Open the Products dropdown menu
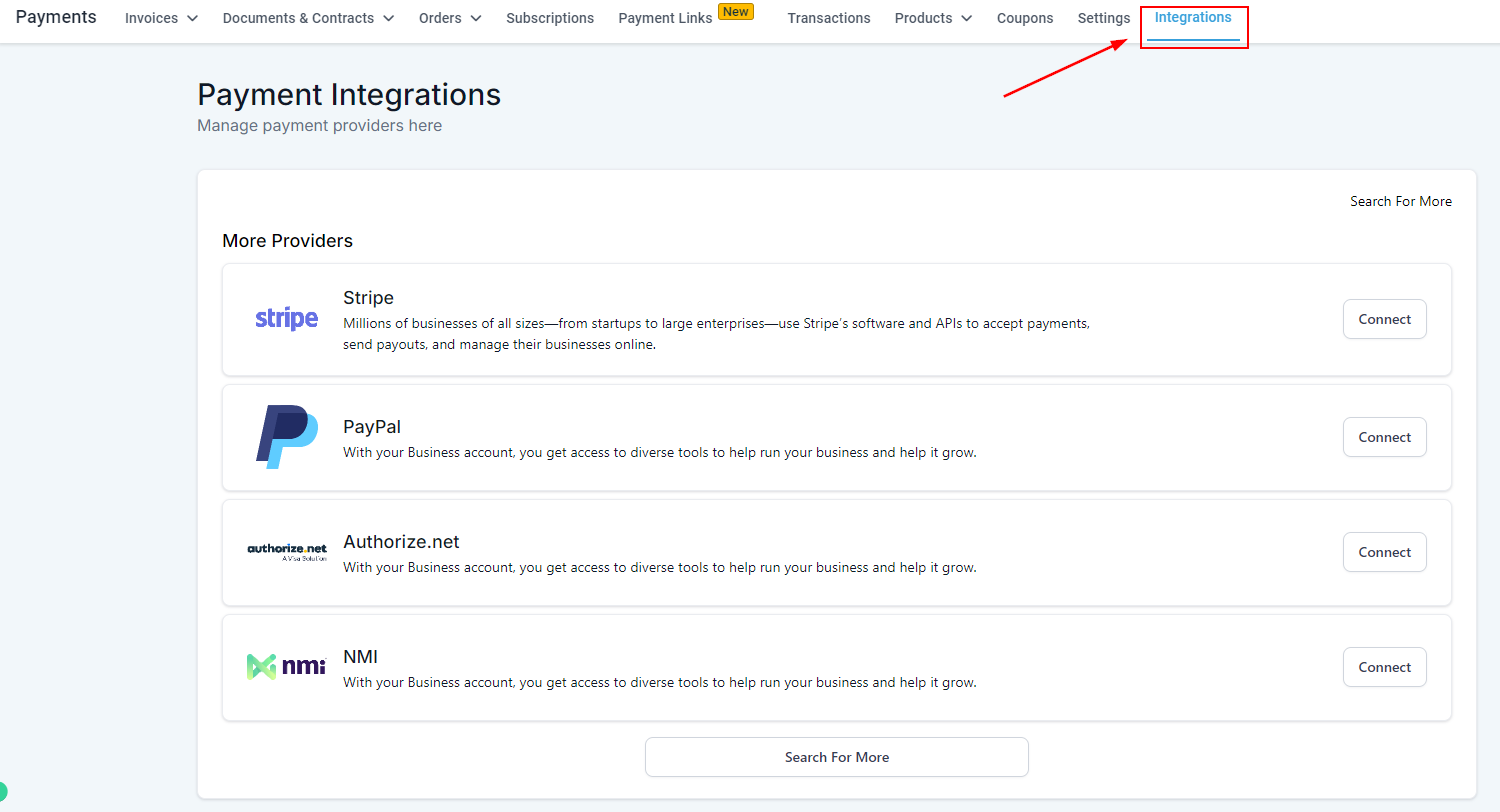The width and height of the screenshot is (1500, 812). [x=933, y=18]
